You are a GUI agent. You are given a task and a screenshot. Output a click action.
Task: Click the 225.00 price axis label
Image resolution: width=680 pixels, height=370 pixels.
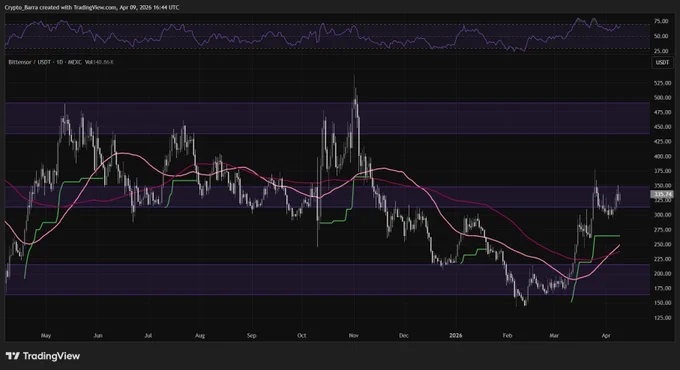pyautogui.click(x=662, y=259)
